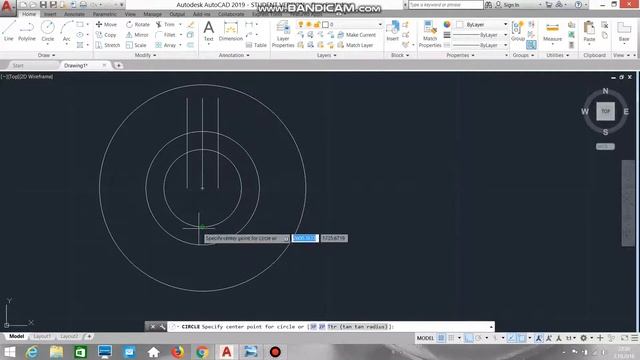The height and width of the screenshot is (360, 640).
Task: Toggle ortho mode in status bar
Action: [x=469, y=338]
